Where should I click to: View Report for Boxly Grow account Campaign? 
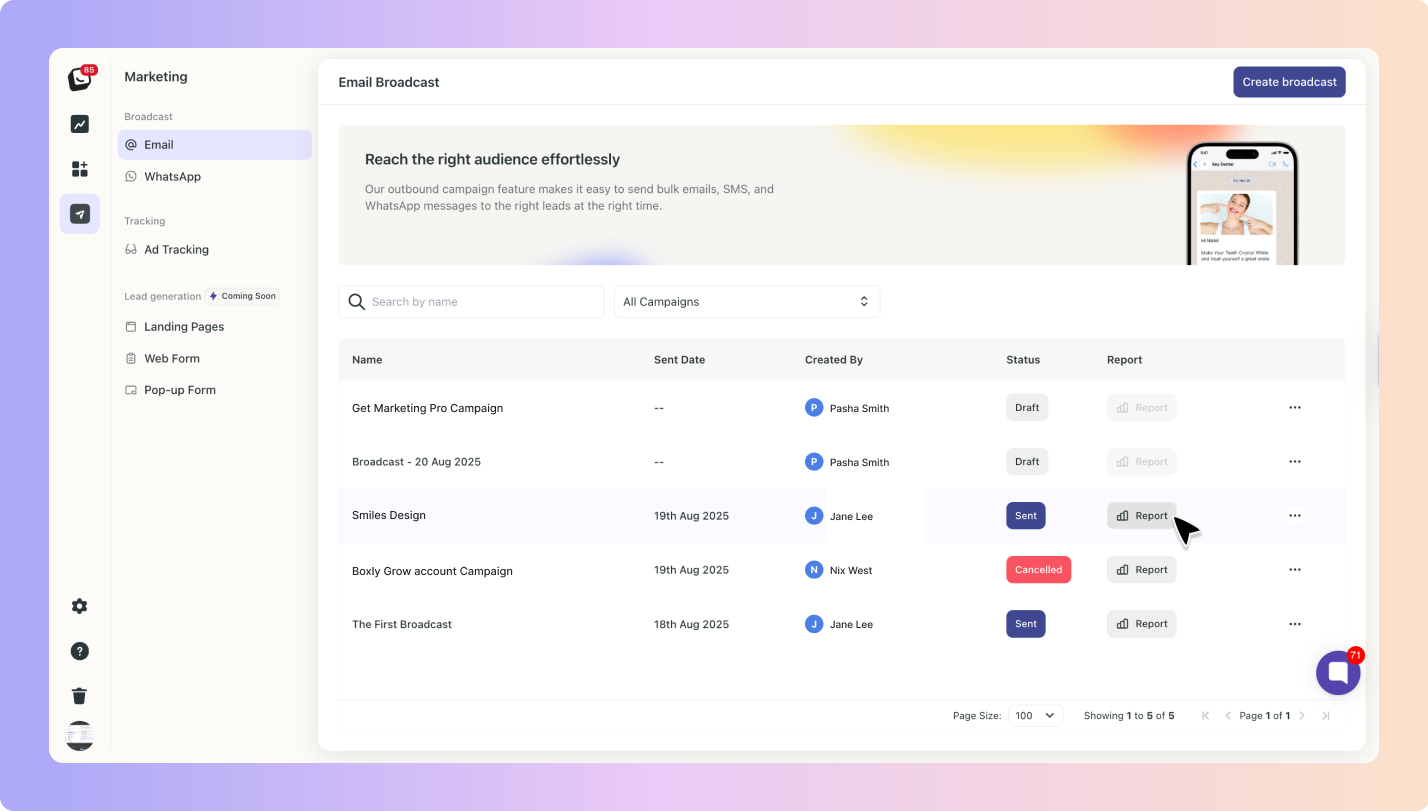click(x=1142, y=570)
